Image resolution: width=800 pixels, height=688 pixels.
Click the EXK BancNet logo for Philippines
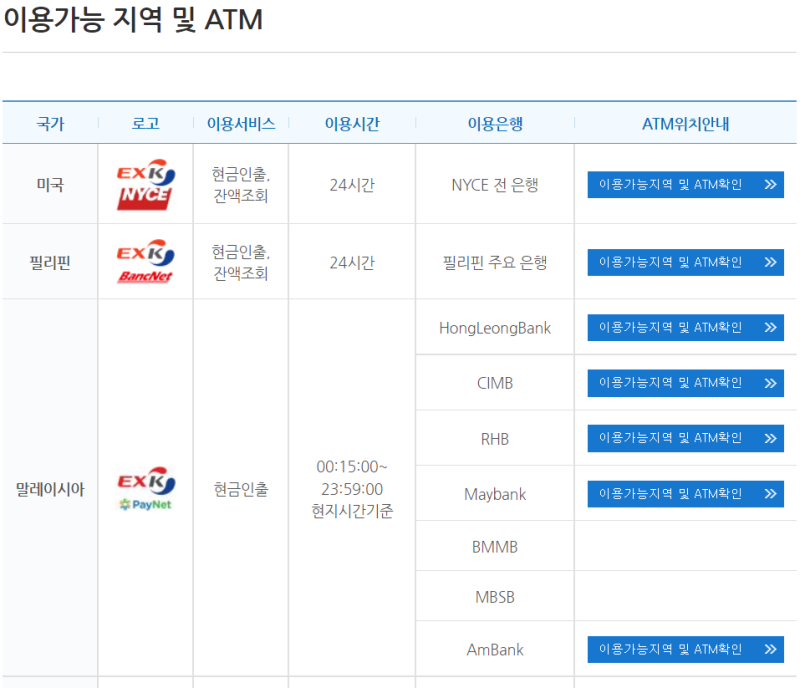(x=144, y=261)
